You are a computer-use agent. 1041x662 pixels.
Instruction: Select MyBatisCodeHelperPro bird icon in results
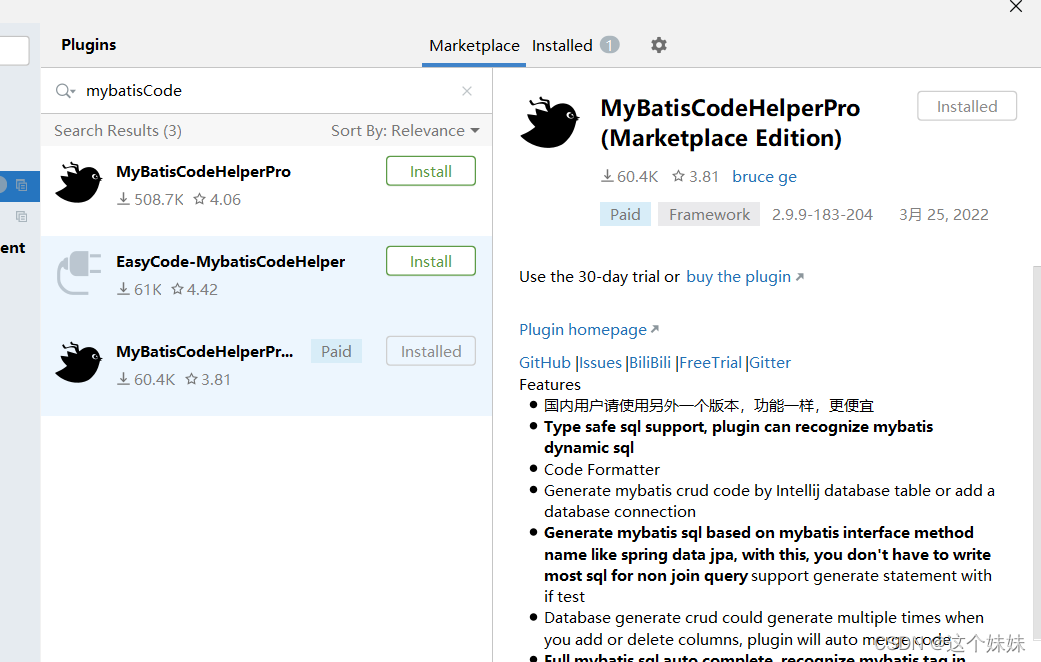(79, 183)
